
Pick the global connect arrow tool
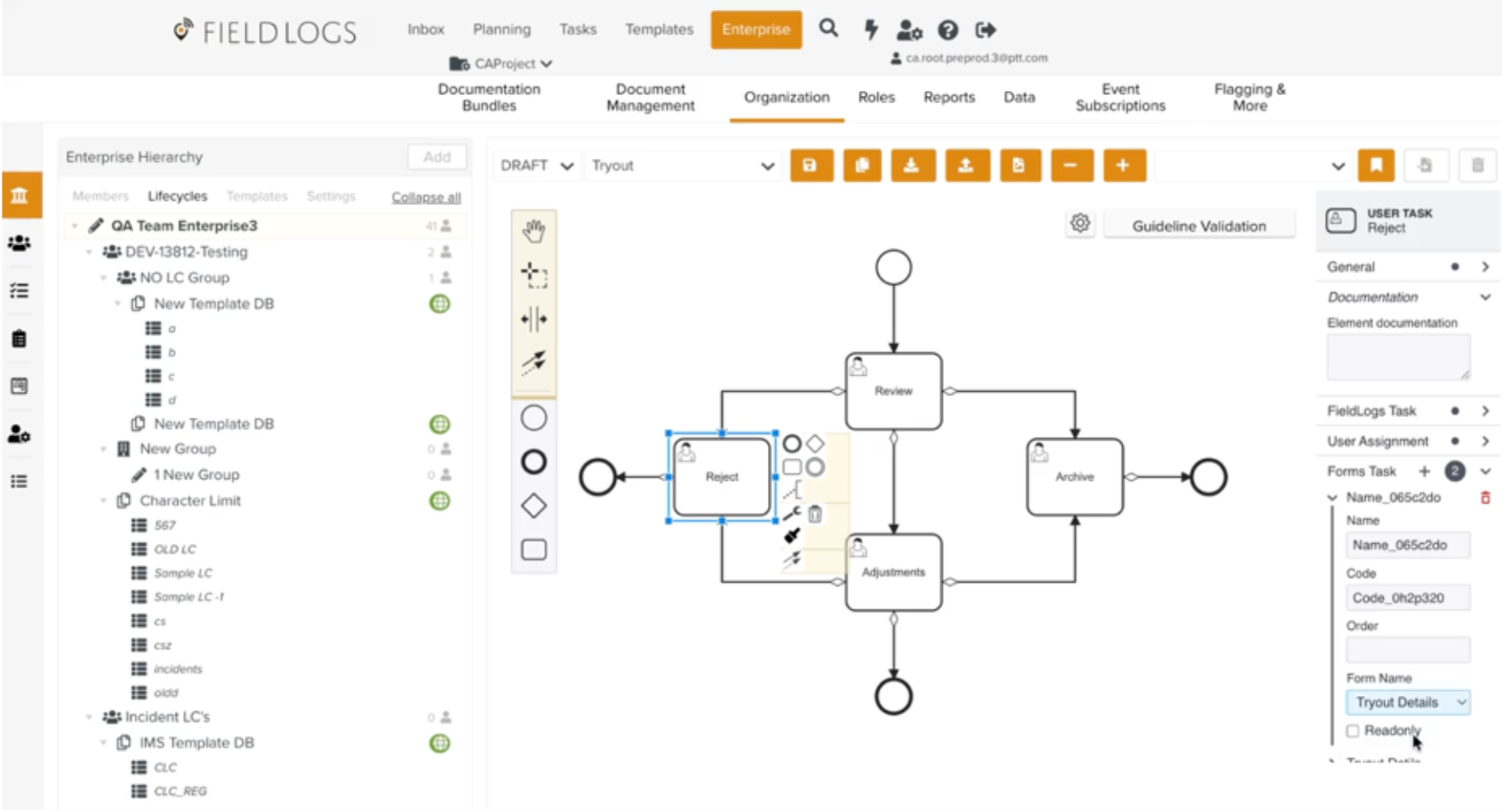[x=533, y=362]
